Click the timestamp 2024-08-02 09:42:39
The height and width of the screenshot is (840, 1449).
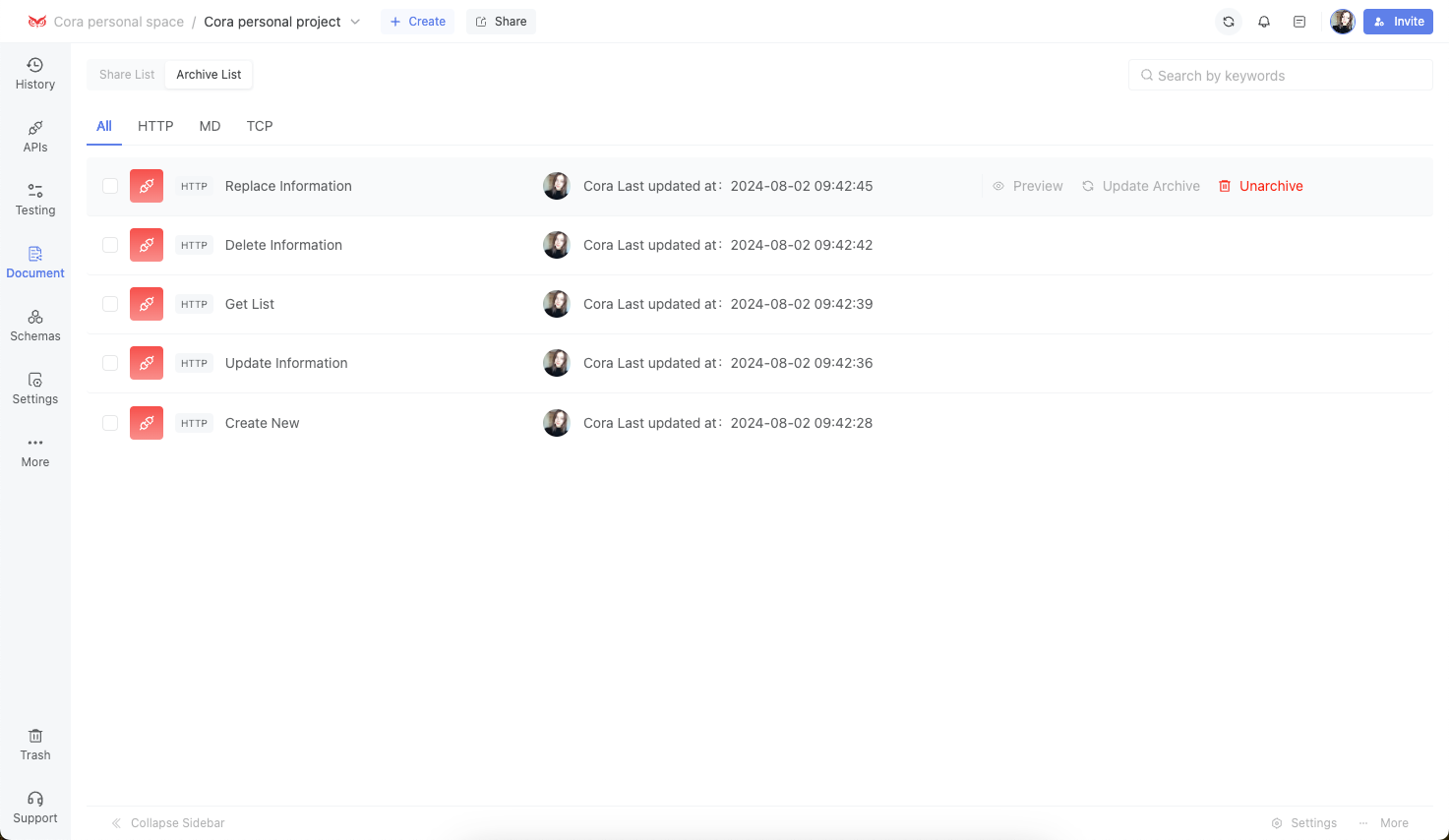coord(802,304)
